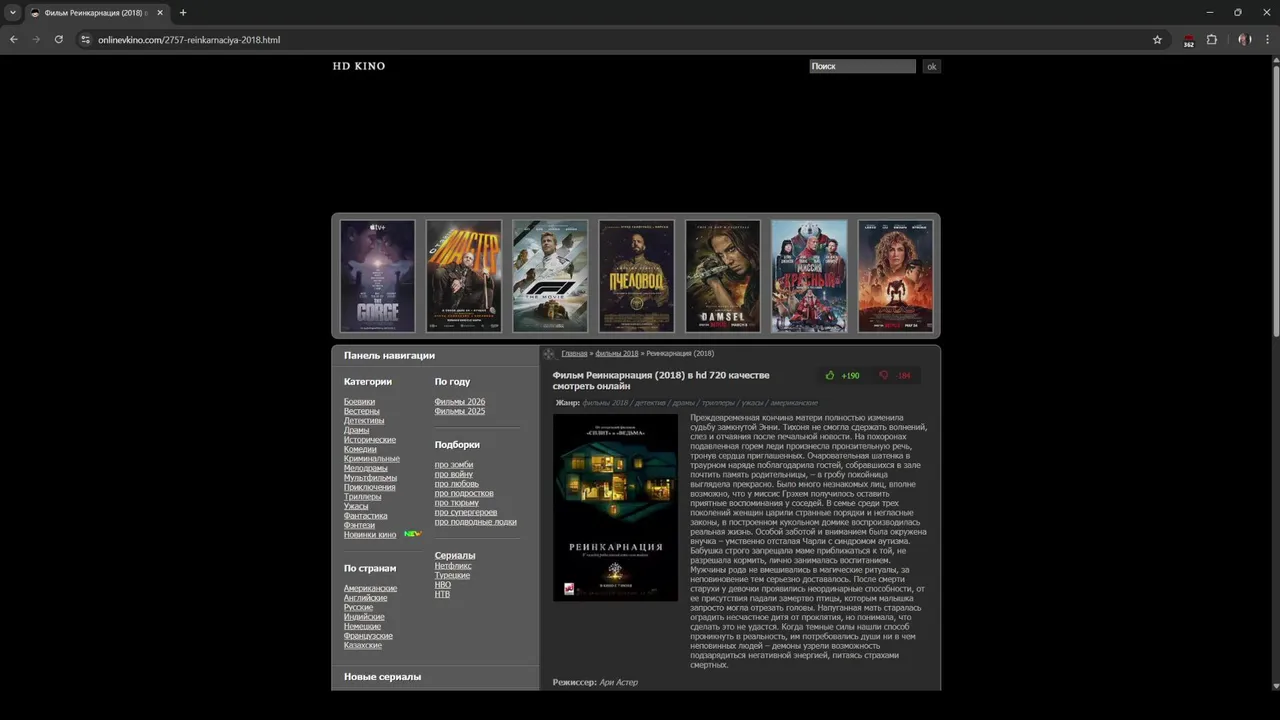The image size is (1280, 720).
Task: Open the Фантастика category
Action: click(365, 516)
